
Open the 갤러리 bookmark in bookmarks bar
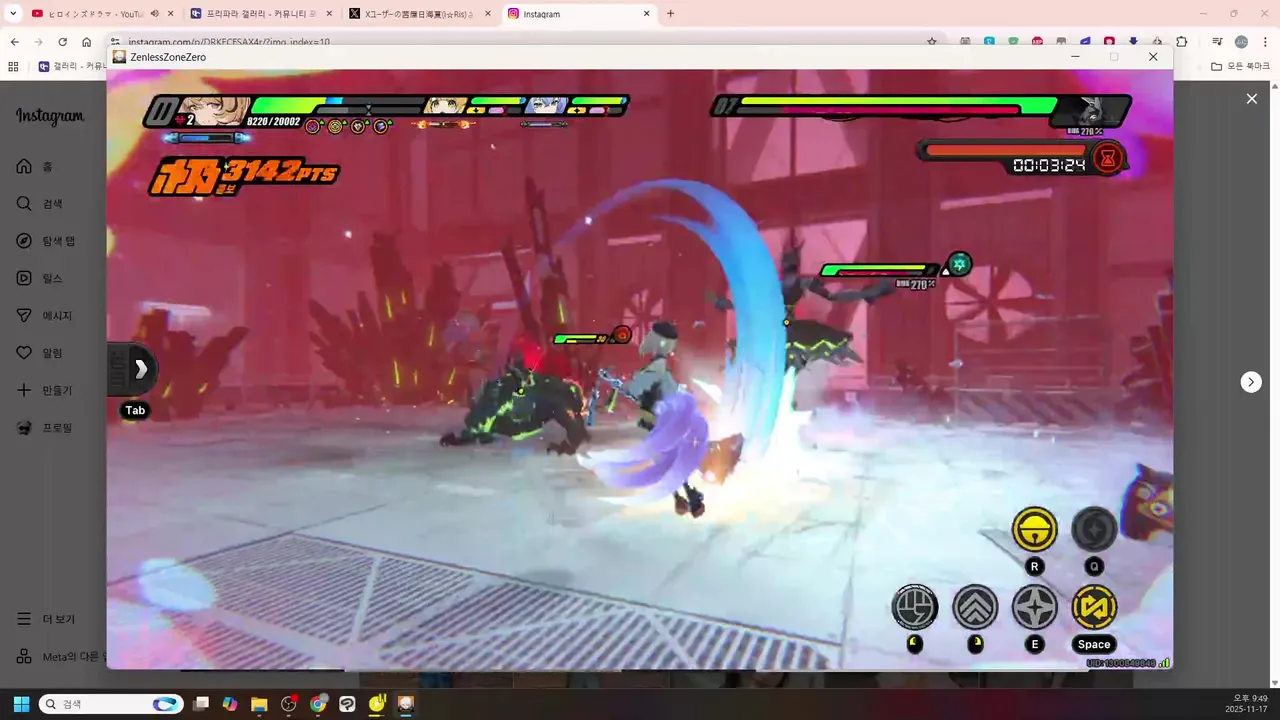coord(72,66)
